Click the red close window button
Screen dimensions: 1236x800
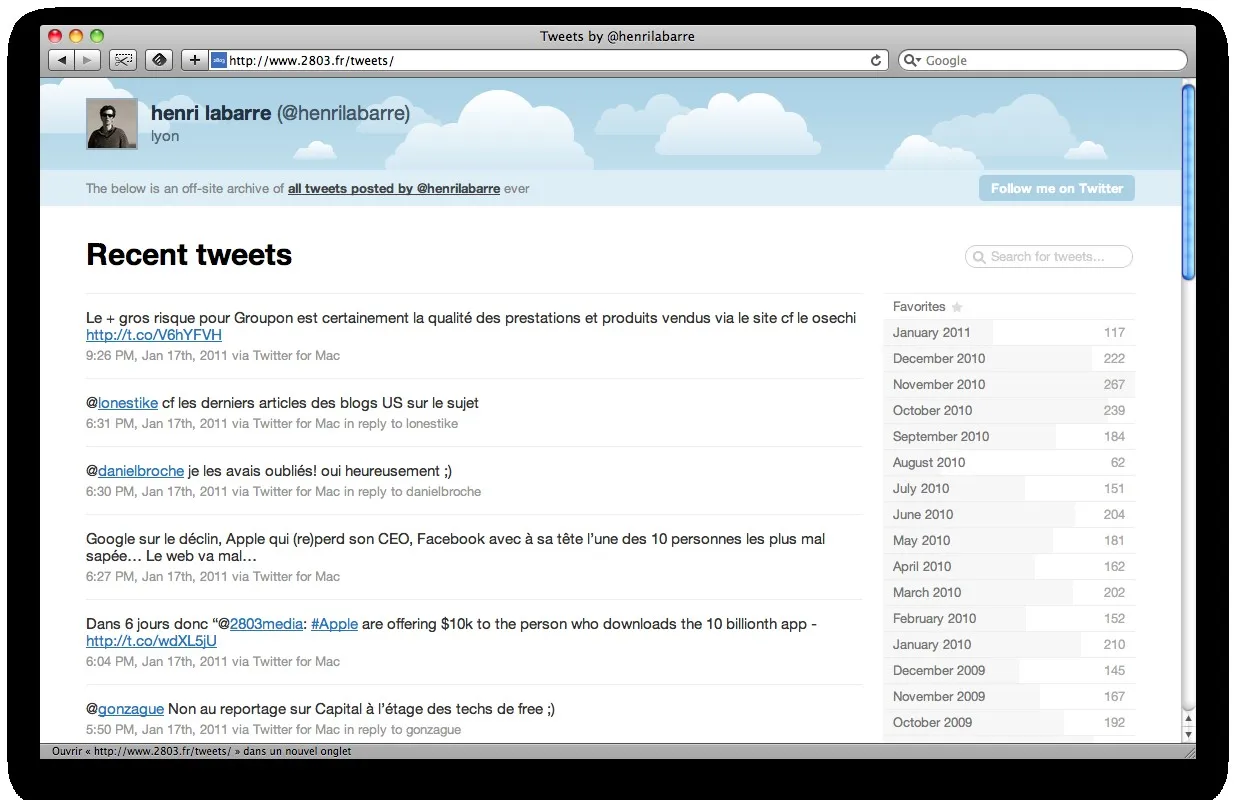point(56,36)
